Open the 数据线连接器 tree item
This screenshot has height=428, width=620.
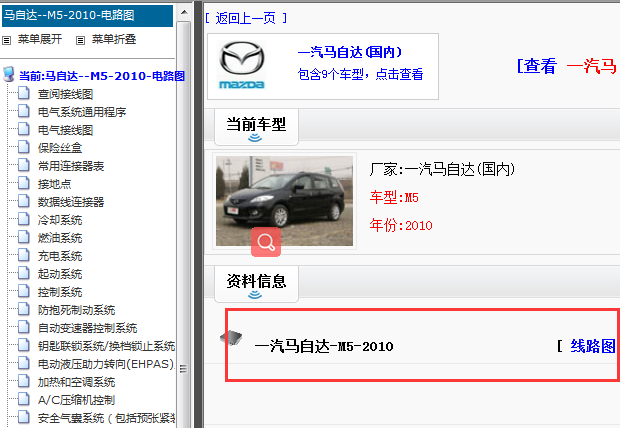click(71, 202)
